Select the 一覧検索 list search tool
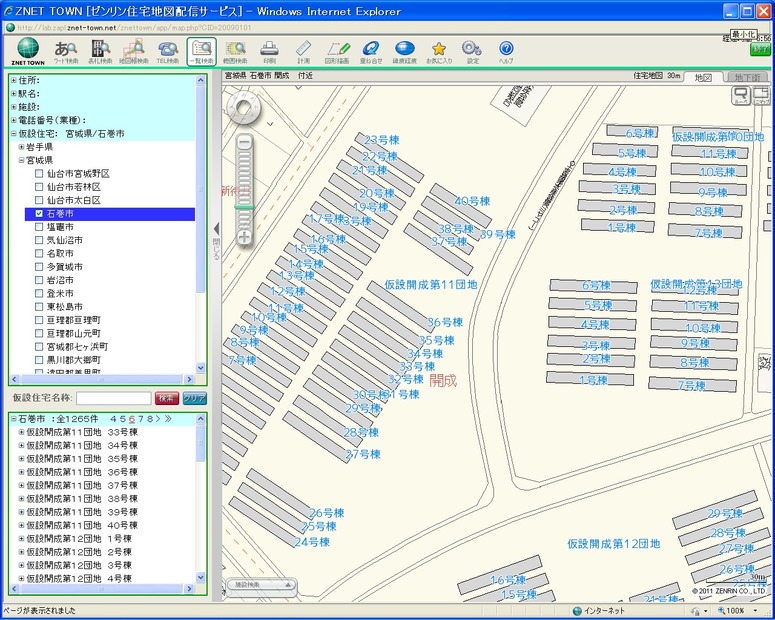 click(x=202, y=51)
